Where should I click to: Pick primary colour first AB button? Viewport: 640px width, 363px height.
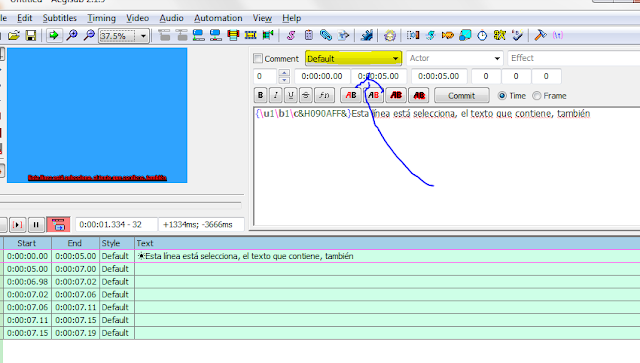[351, 95]
